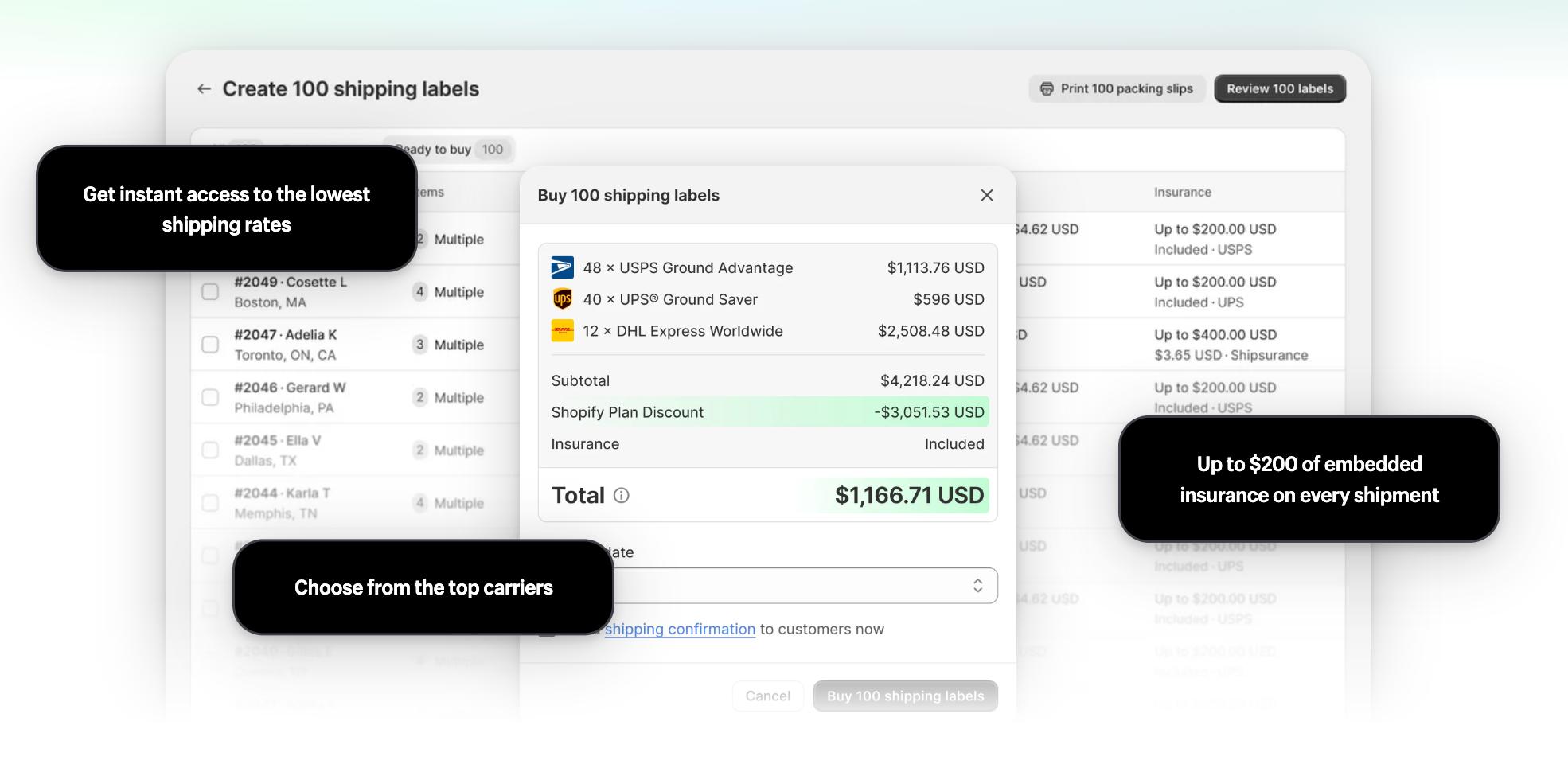Click Toronto, ON, CA address text
1568x772 pixels.
click(x=285, y=355)
